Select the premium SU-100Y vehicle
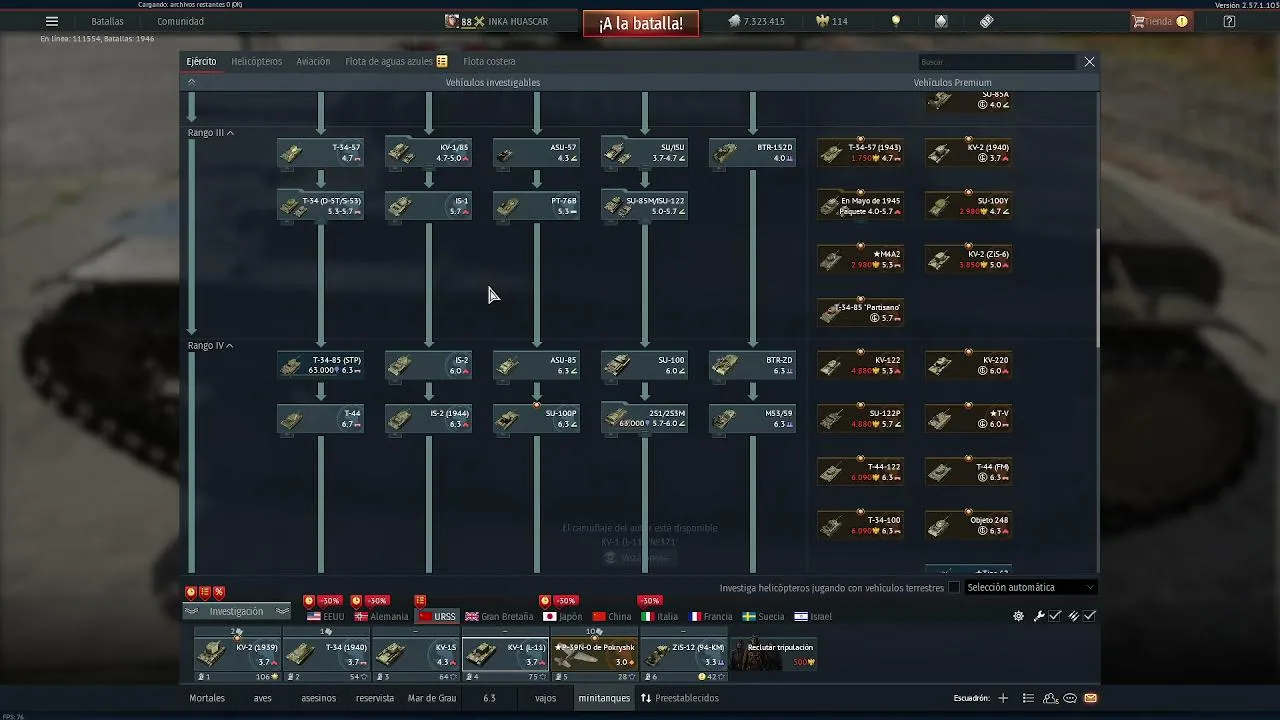The height and width of the screenshot is (720, 1280). [969, 206]
